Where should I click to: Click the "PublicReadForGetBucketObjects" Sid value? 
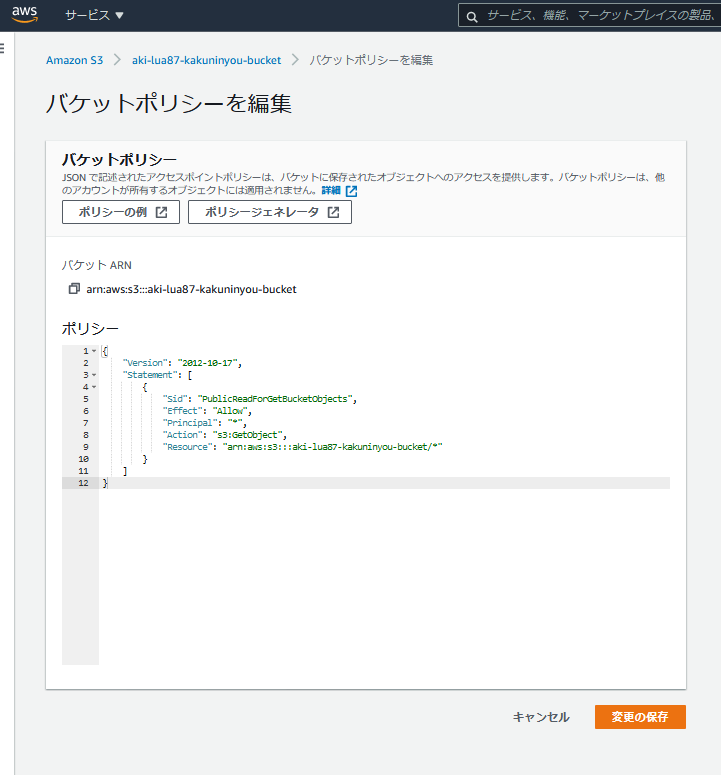(275, 399)
